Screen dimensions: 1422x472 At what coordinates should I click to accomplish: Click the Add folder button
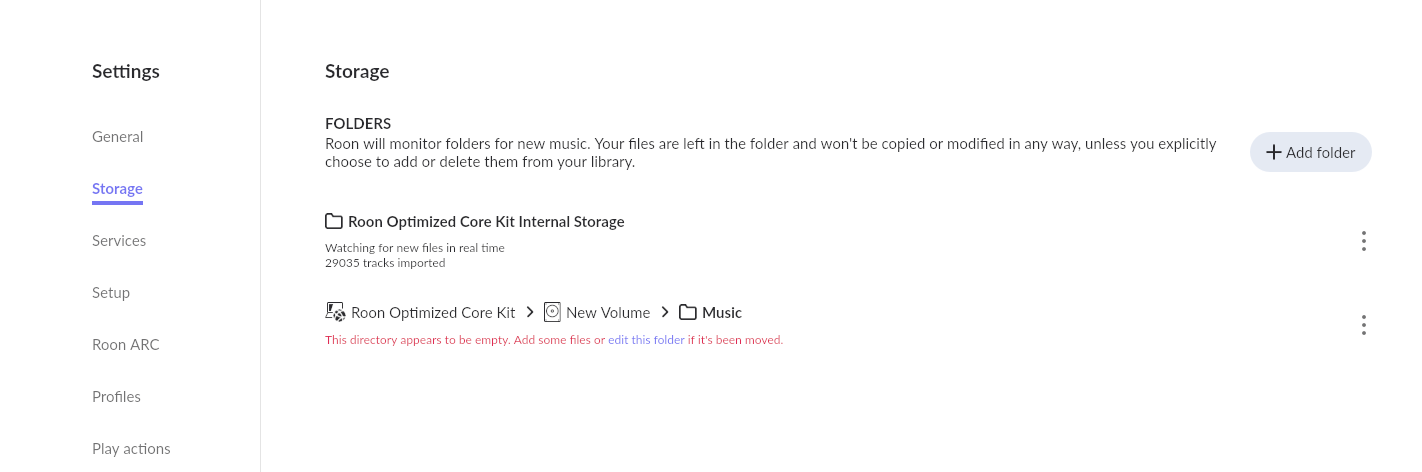click(x=1310, y=153)
